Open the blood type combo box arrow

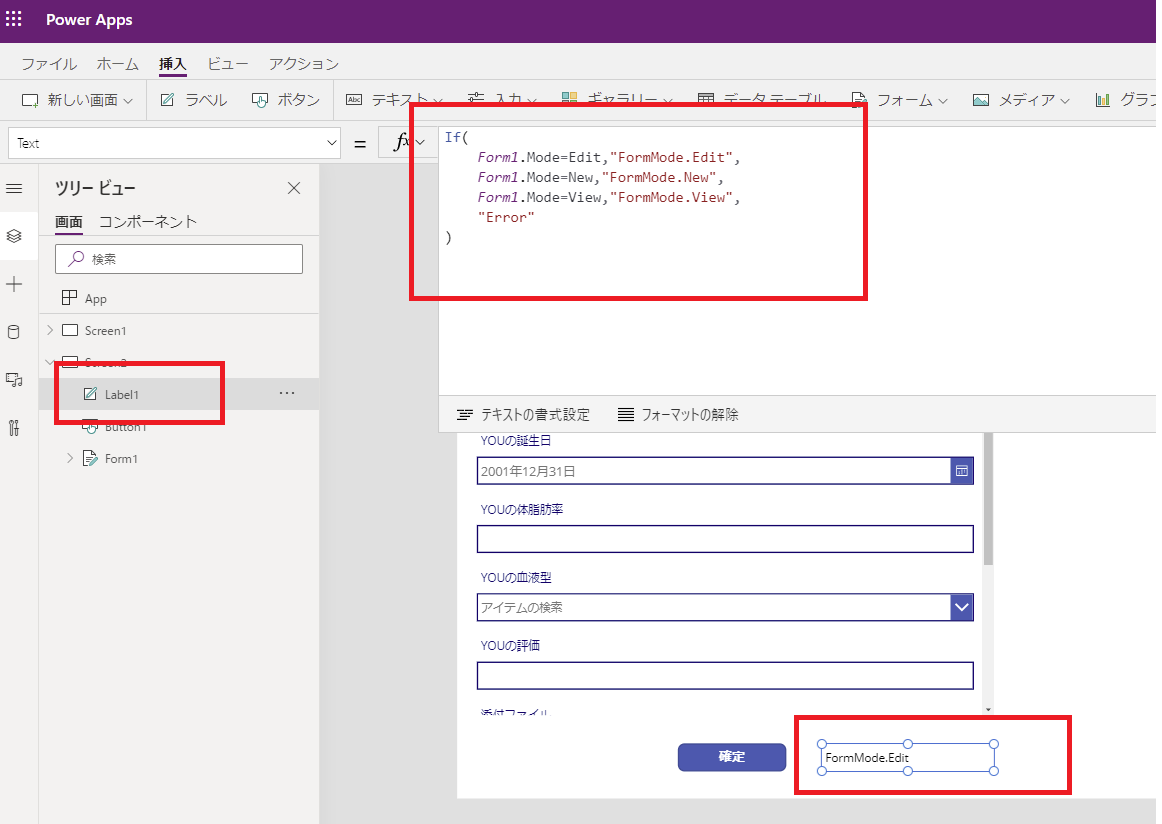point(961,607)
